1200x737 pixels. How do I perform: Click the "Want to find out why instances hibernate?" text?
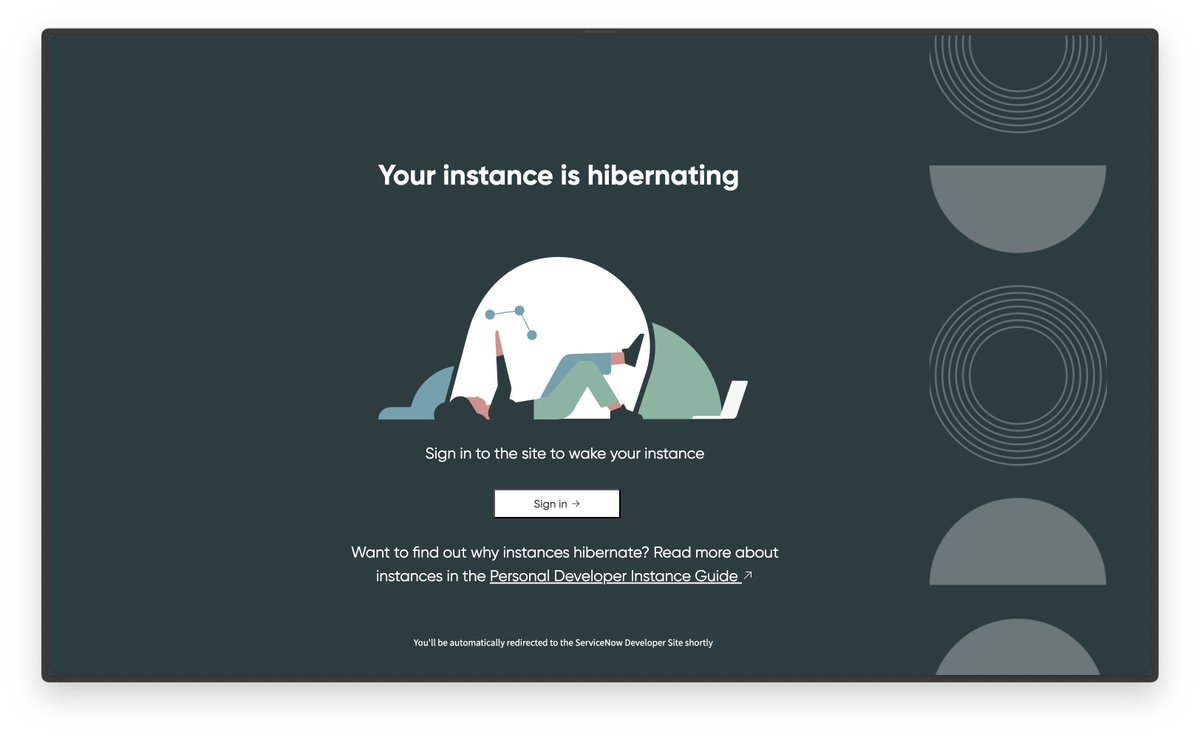point(500,552)
